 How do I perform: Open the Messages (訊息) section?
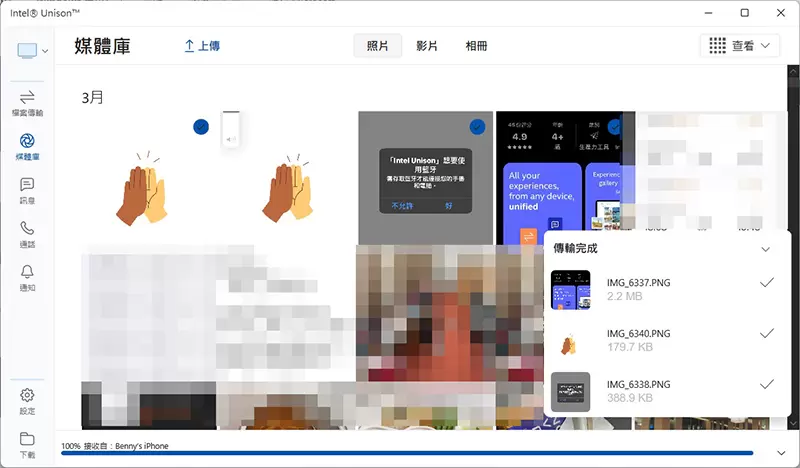click(27, 191)
